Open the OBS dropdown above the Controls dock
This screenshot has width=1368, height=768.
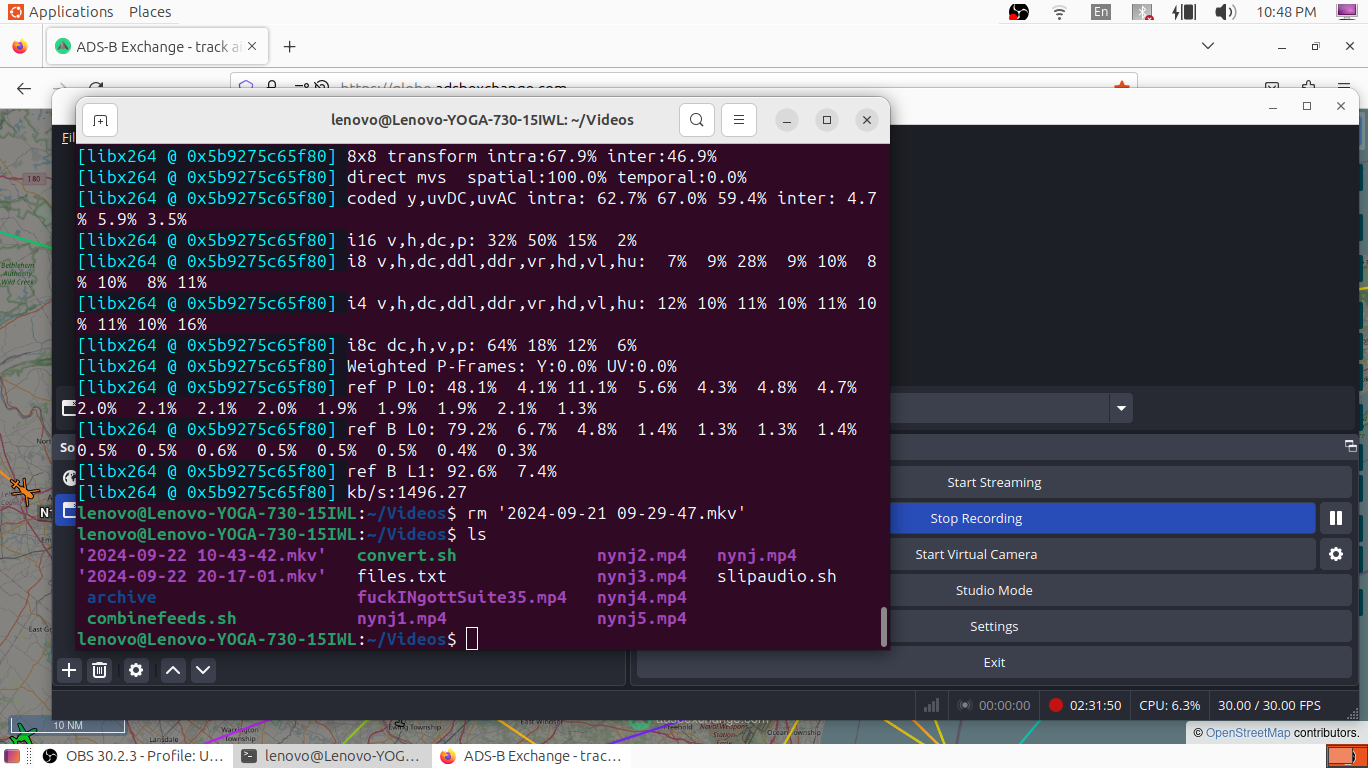click(1121, 408)
